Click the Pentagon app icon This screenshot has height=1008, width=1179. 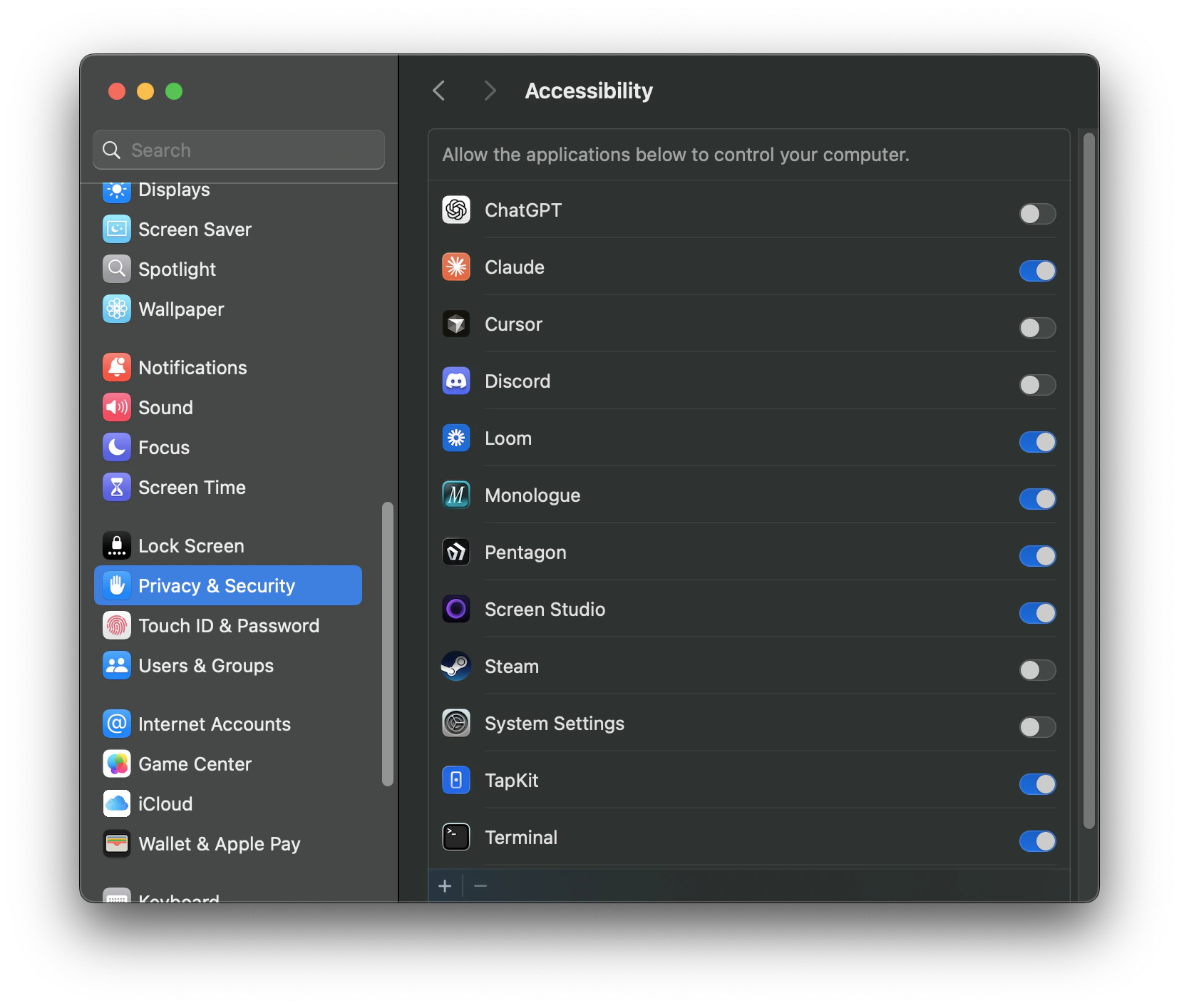(456, 552)
